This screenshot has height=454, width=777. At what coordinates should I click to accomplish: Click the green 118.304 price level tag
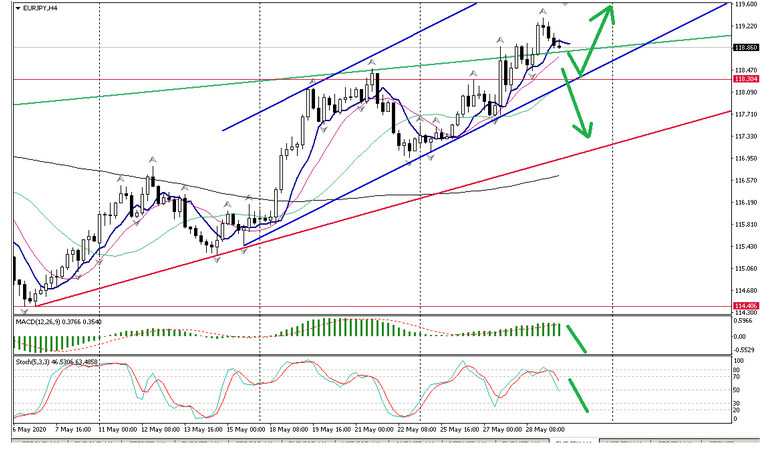[x=746, y=79]
